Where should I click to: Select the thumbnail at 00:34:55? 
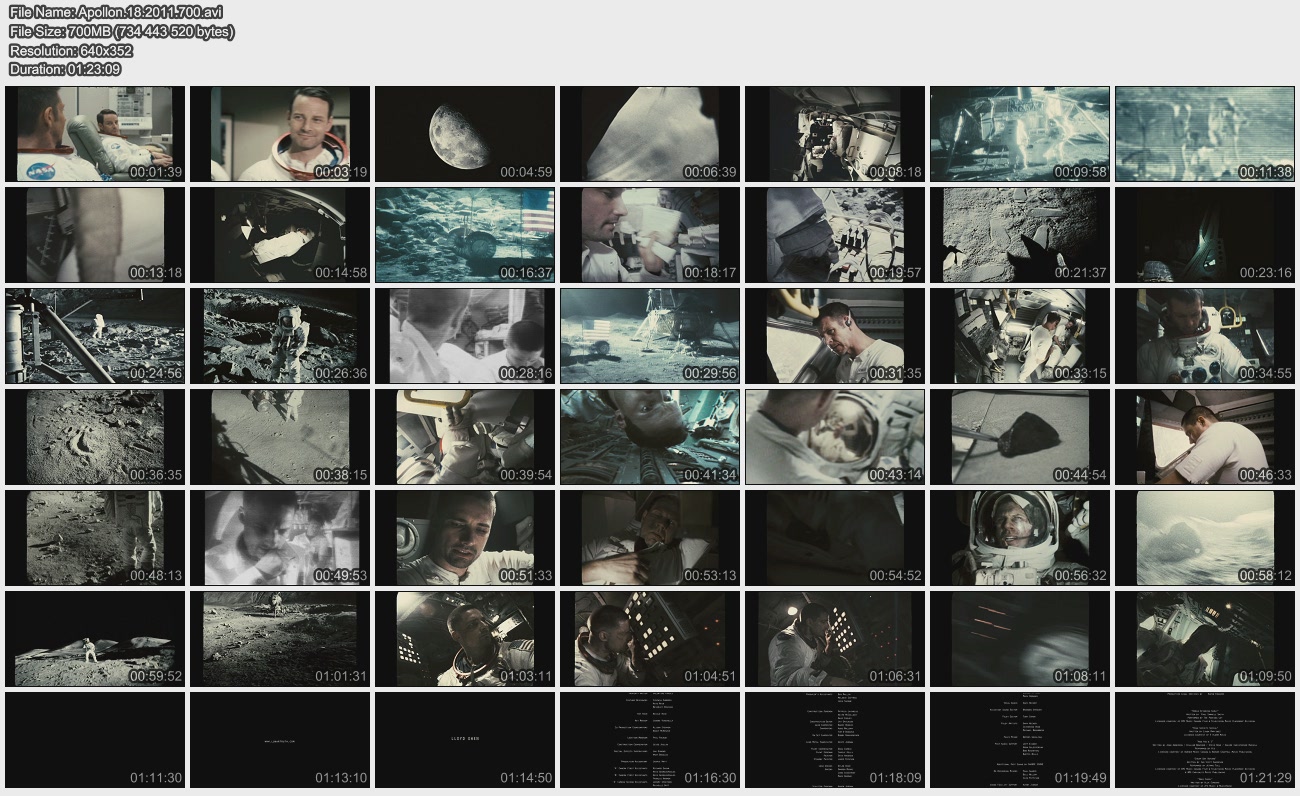[1205, 336]
